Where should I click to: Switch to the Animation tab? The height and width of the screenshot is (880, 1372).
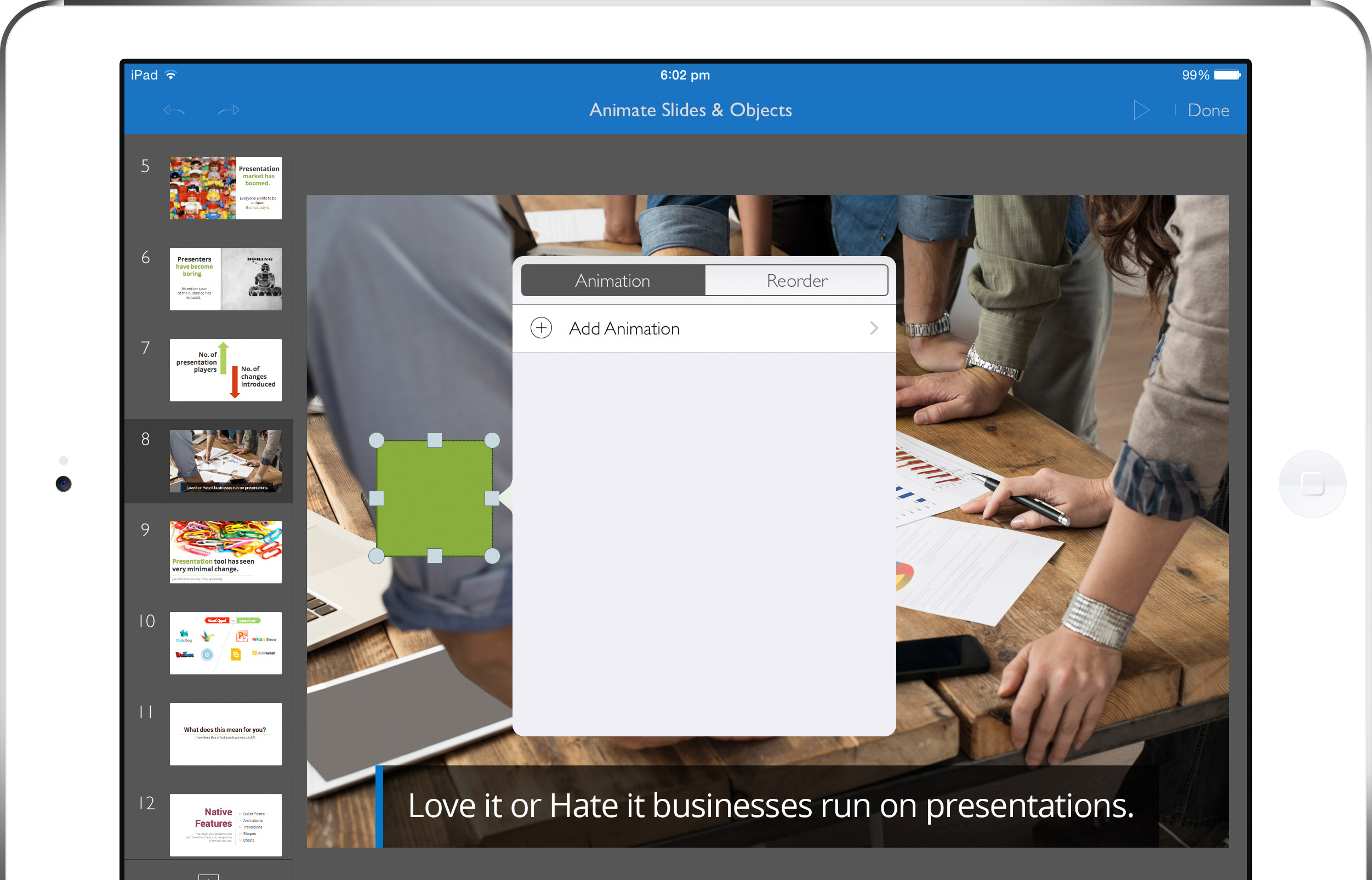(x=613, y=281)
